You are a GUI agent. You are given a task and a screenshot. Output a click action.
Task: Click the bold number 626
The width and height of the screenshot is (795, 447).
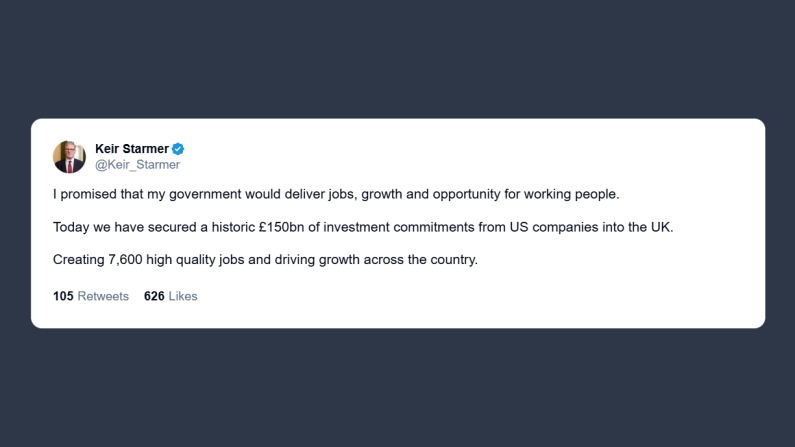(x=154, y=296)
